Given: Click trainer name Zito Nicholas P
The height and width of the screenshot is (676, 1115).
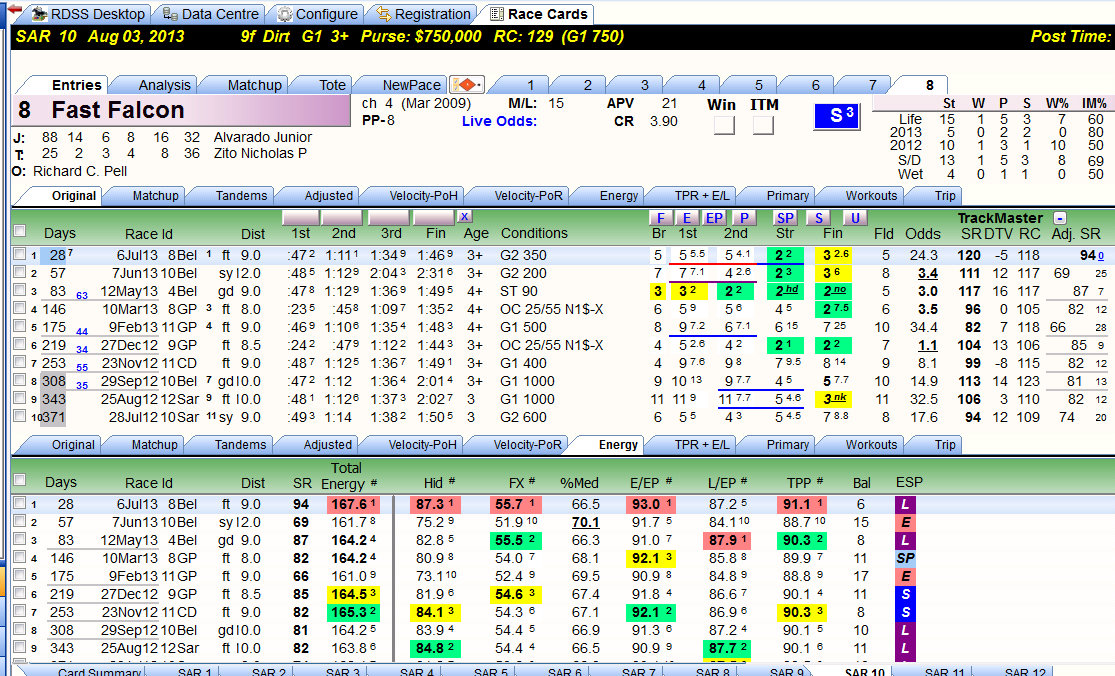Looking at the screenshot, I should (260, 154).
